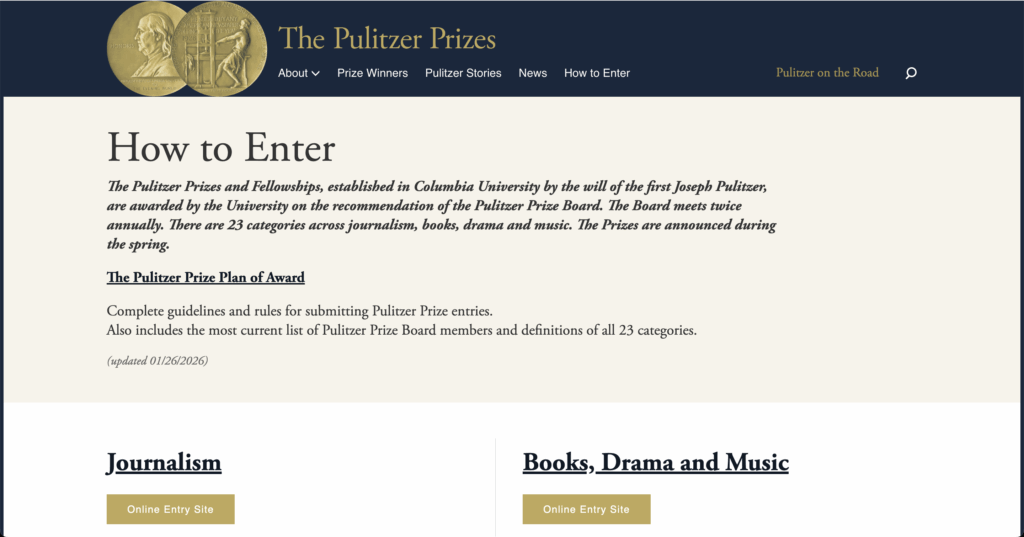The image size is (1024, 537).
Task: Click How to Enter nav item
Action: coord(597,73)
